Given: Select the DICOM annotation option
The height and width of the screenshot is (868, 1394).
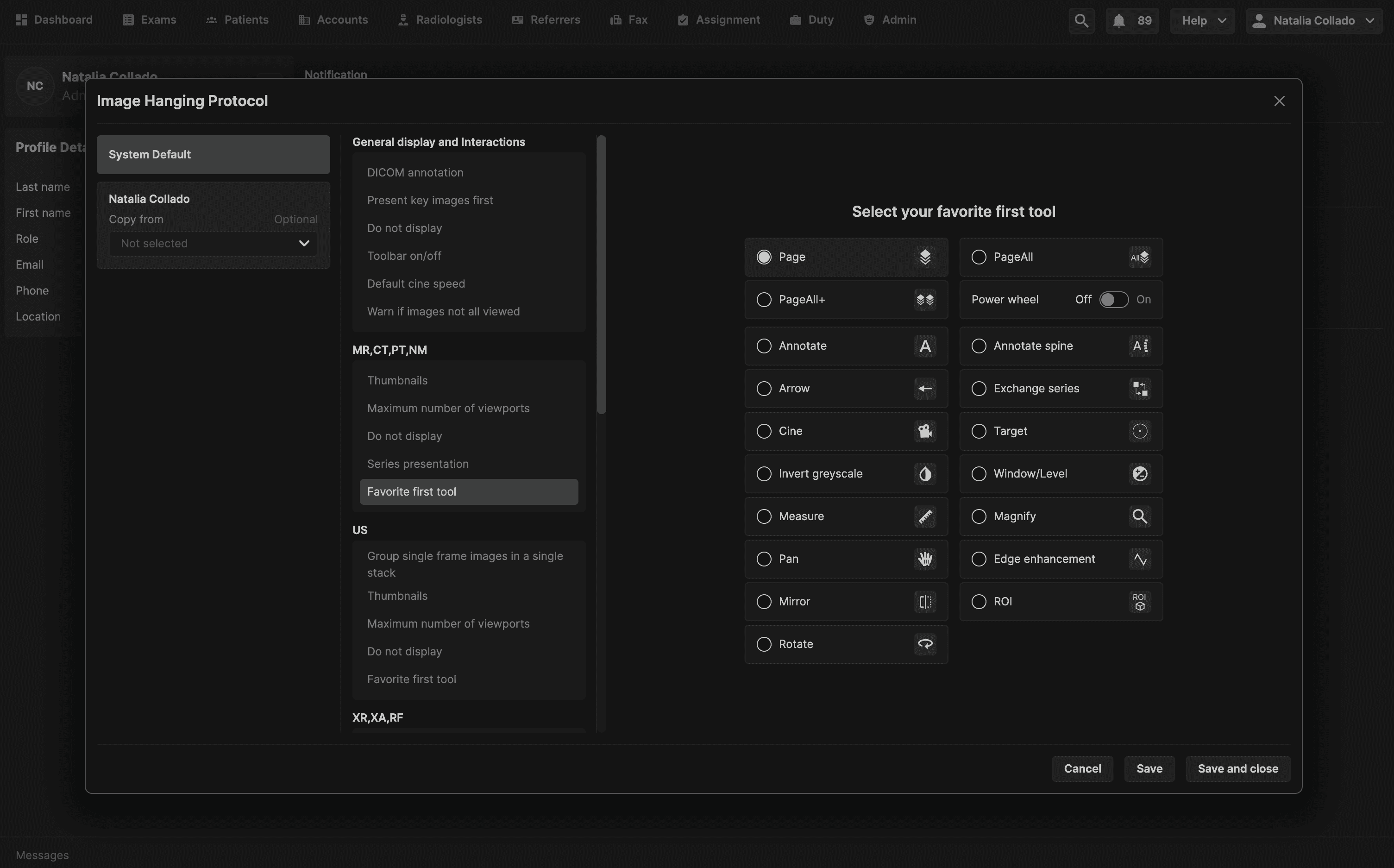Looking at the screenshot, I should click(x=415, y=173).
